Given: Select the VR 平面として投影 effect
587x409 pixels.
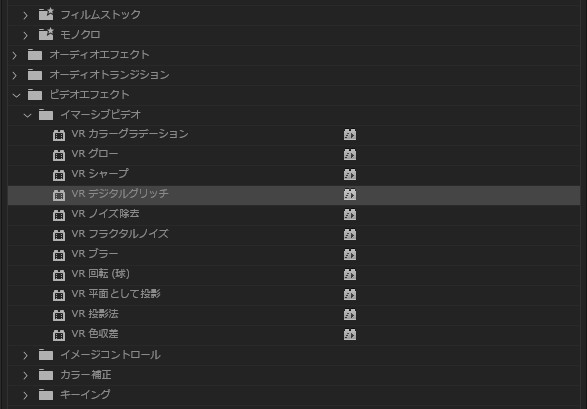Looking at the screenshot, I should coord(294,294).
